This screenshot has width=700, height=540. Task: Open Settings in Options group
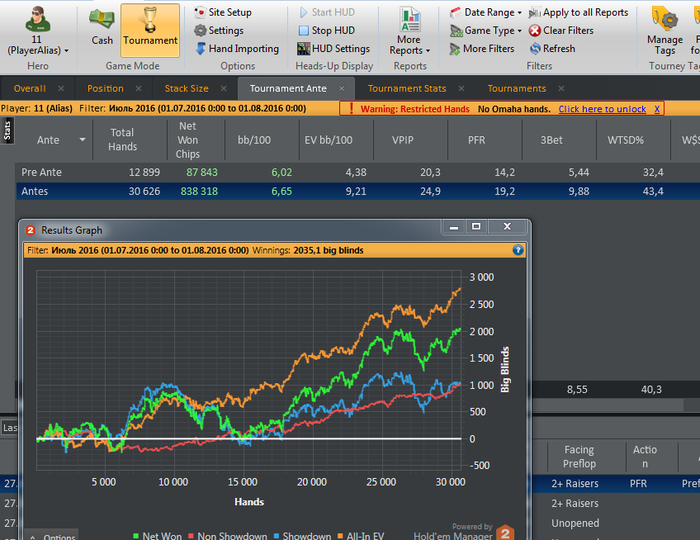pos(219,30)
